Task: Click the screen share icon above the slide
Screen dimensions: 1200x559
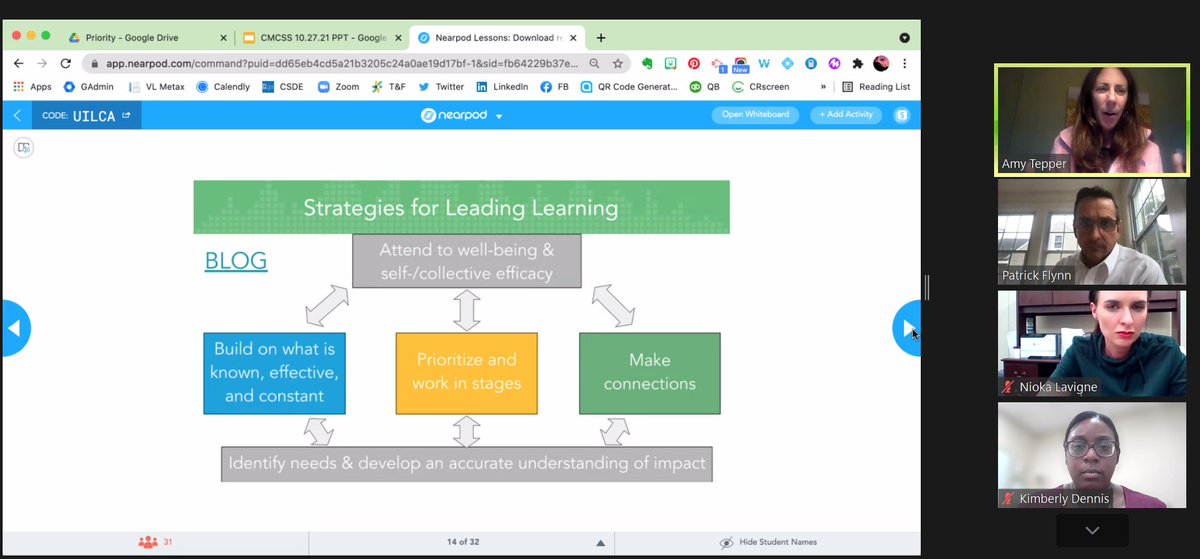Action: [x=24, y=148]
